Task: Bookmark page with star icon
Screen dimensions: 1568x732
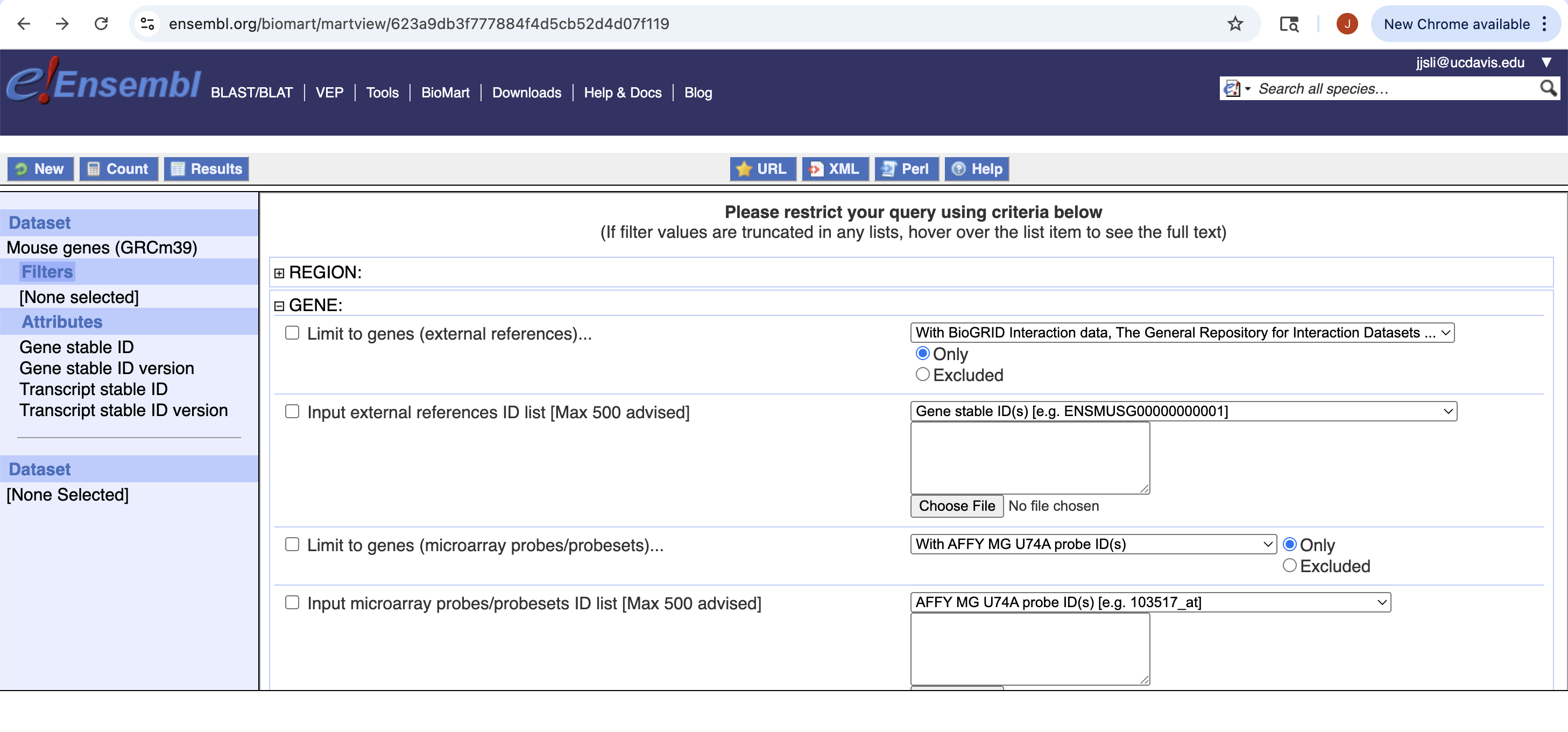Action: click(1234, 24)
